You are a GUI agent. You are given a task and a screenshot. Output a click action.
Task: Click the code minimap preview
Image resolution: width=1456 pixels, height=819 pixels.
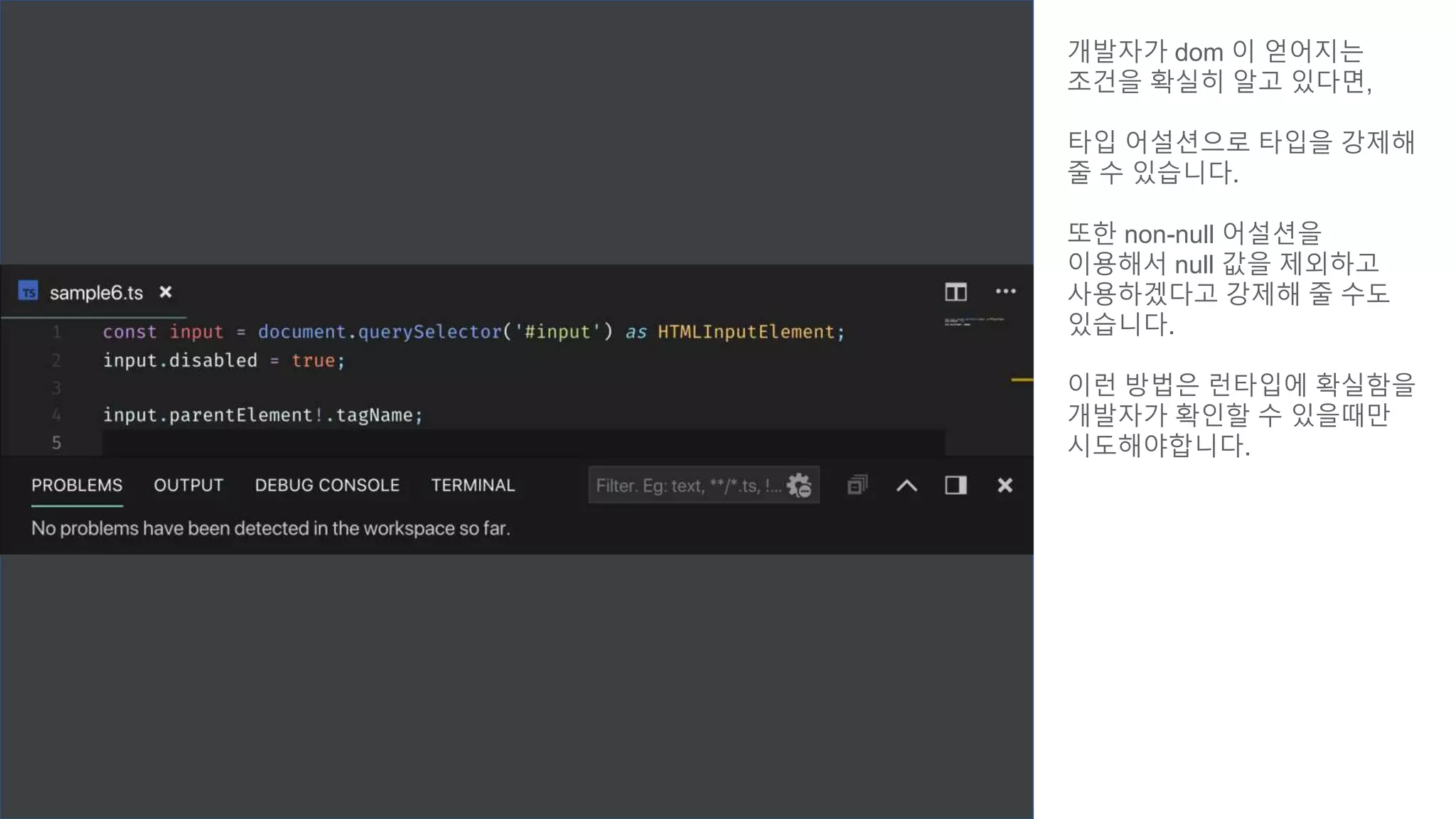point(974,322)
